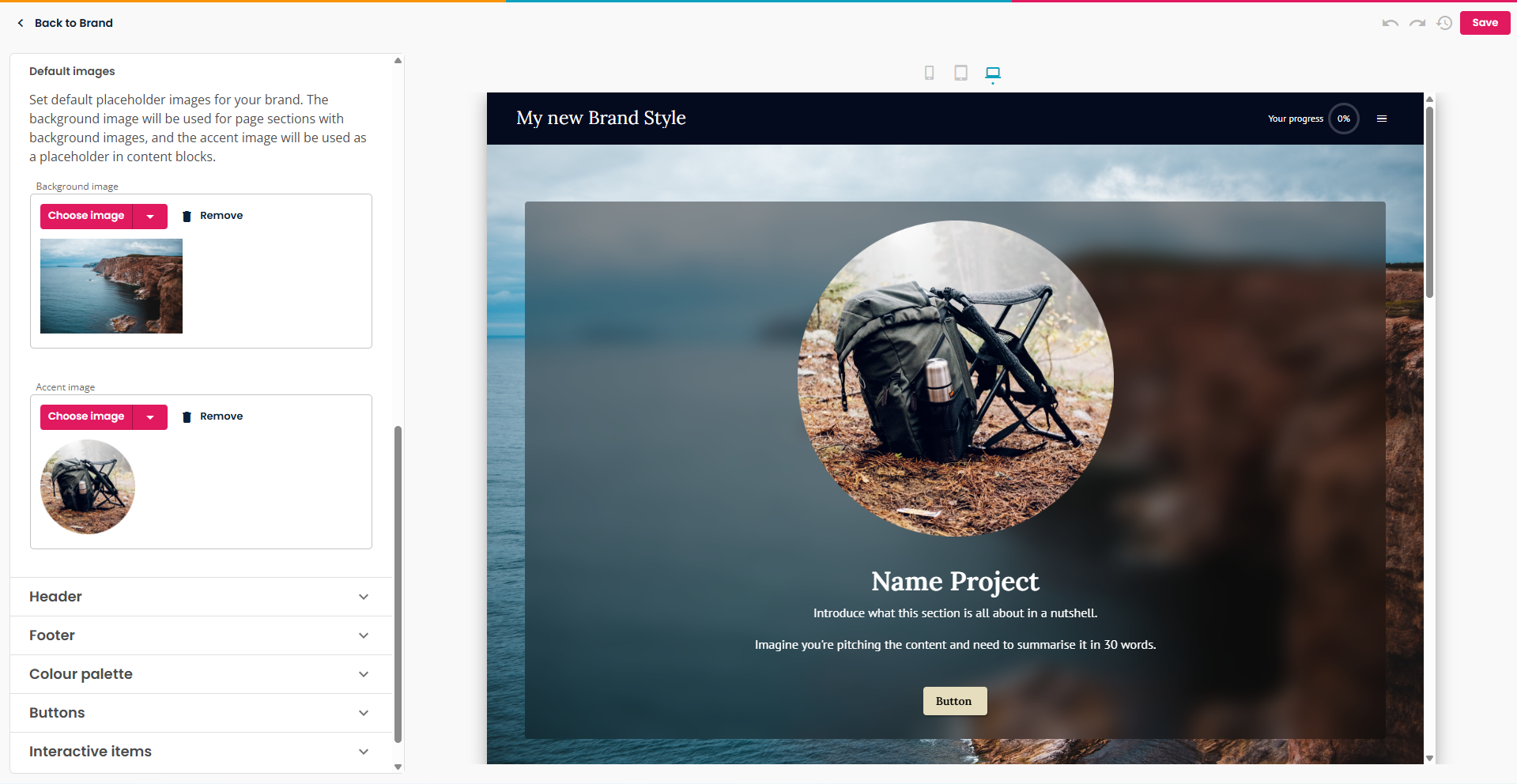The height and width of the screenshot is (784, 1517).
Task: Expand the Header section
Action: coord(201,597)
